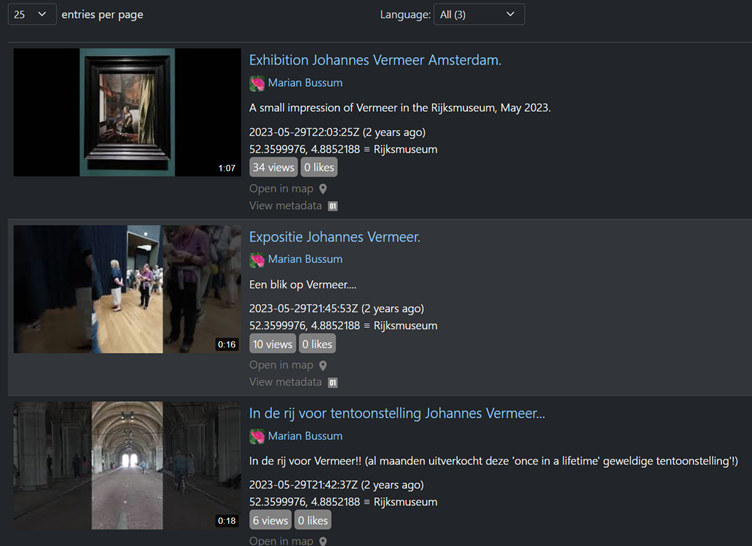Click map pin icon in Expositie entry
This screenshot has width=752, height=546.
323,366
